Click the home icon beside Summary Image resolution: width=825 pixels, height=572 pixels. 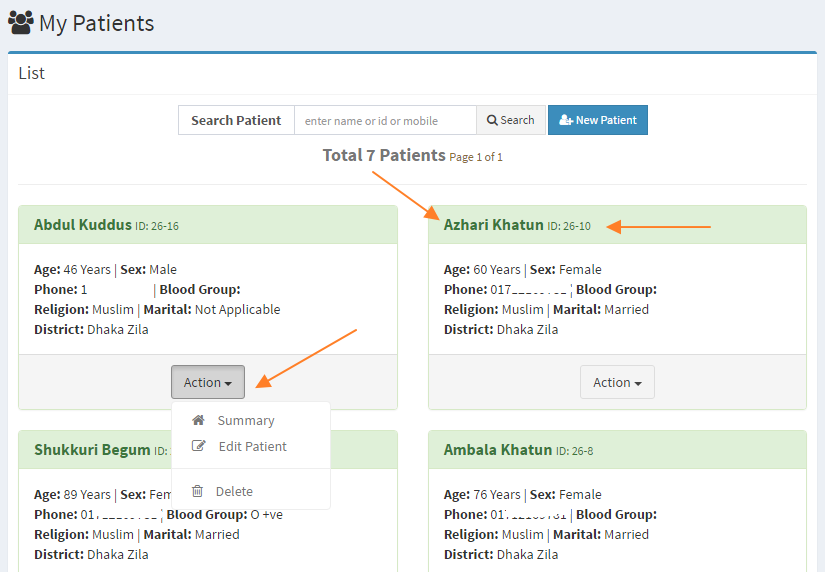pos(198,421)
